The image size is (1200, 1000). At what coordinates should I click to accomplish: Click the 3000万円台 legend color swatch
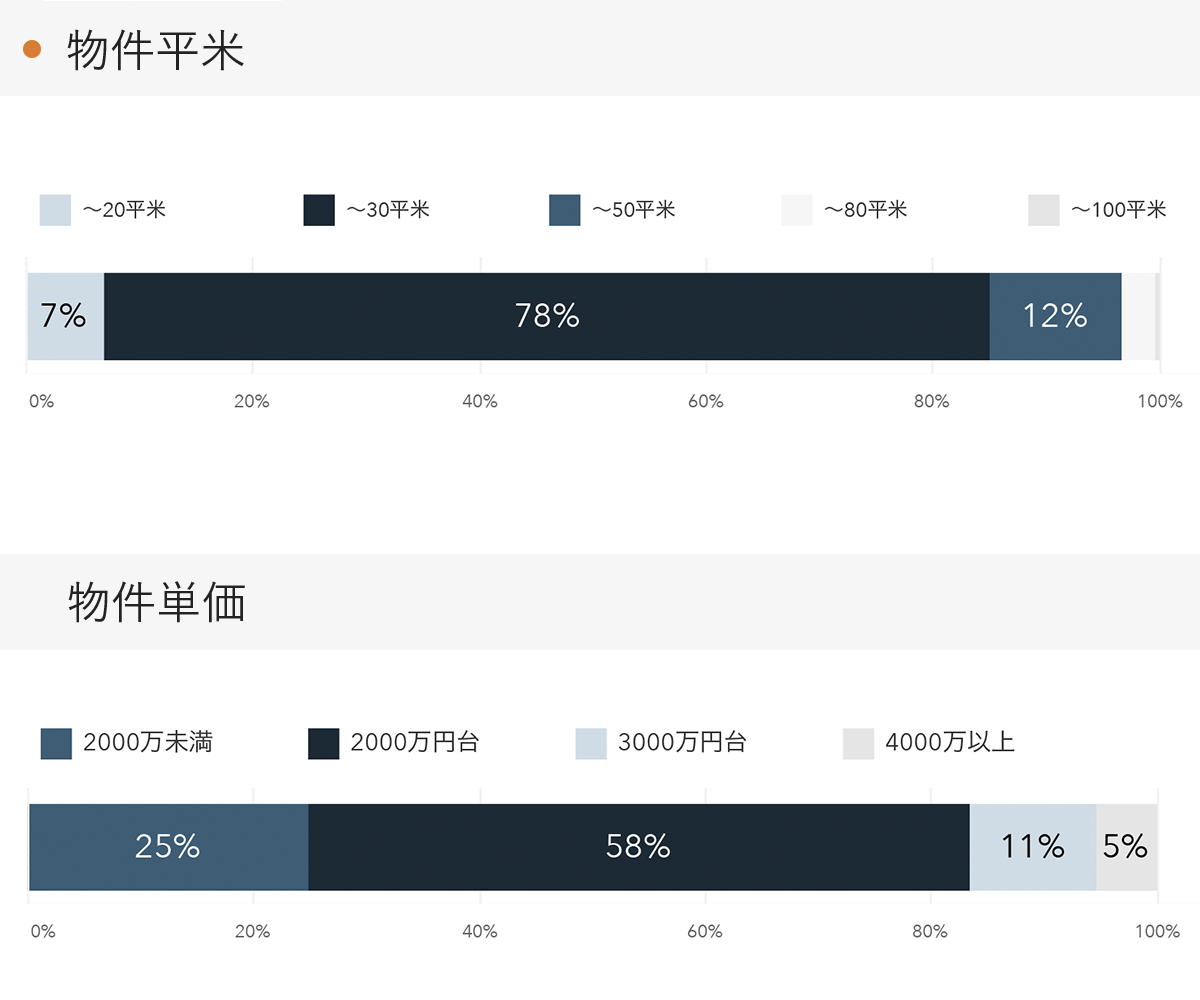tap(591, 743)
